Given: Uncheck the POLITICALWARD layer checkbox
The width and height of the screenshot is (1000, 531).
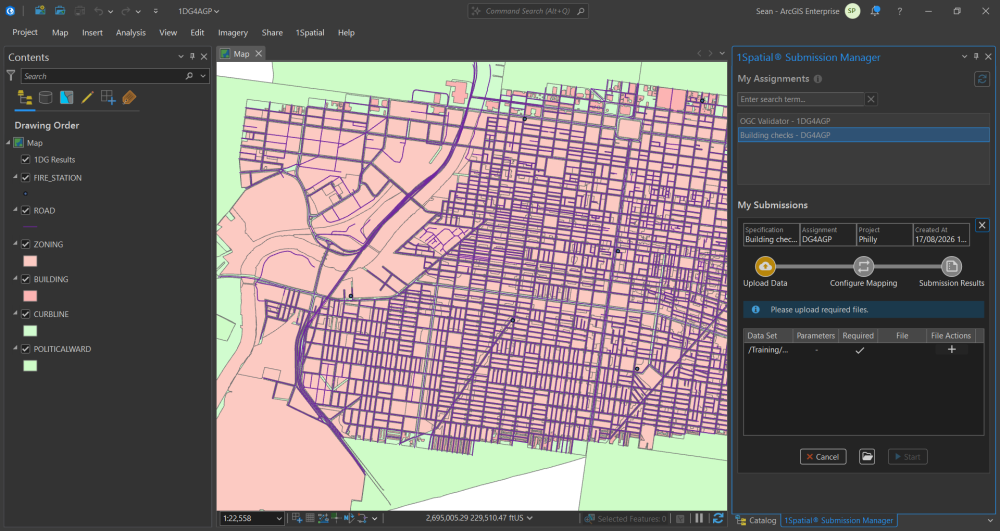Looking at the screenshot, I should (26, 349).
